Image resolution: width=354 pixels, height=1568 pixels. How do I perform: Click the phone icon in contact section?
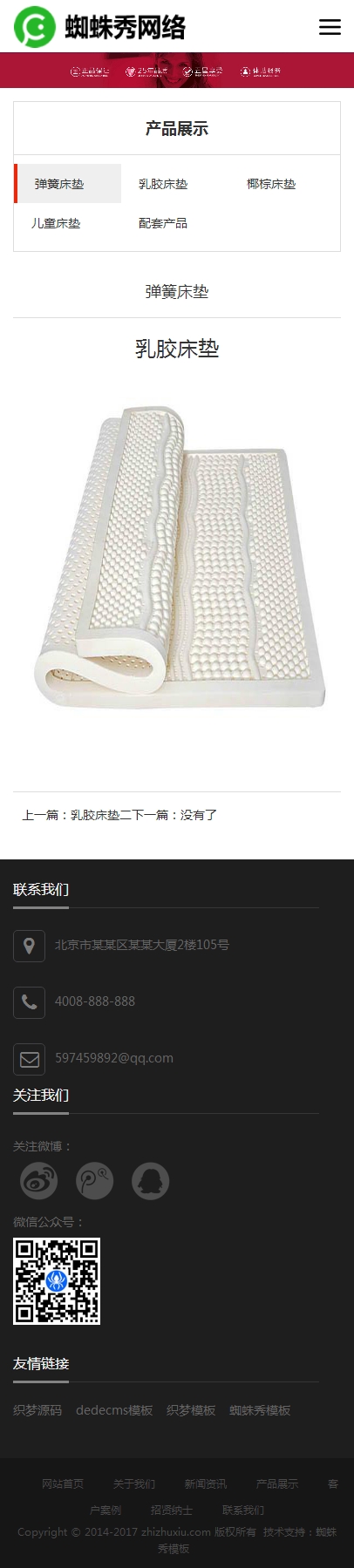click(29, 1002)
